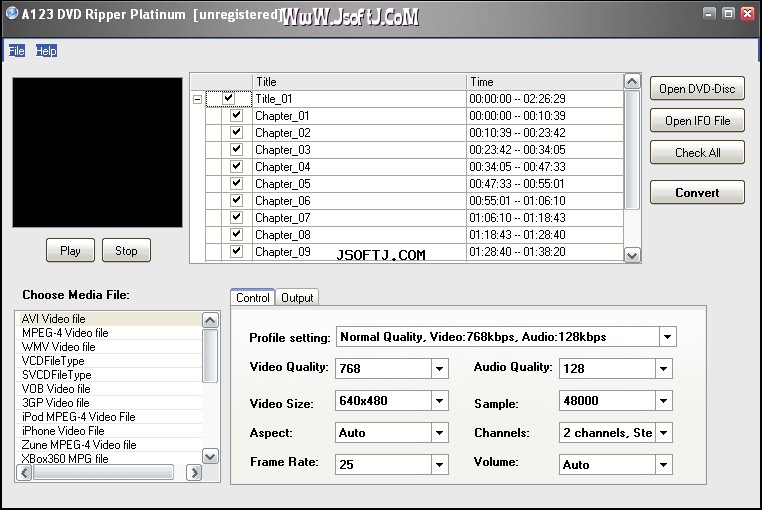Image resolution: width=762 pixels, height=510 pixels.
Task: Open the Profile setting dropdown
Action: pyautogui.click(x=667, y=336)
